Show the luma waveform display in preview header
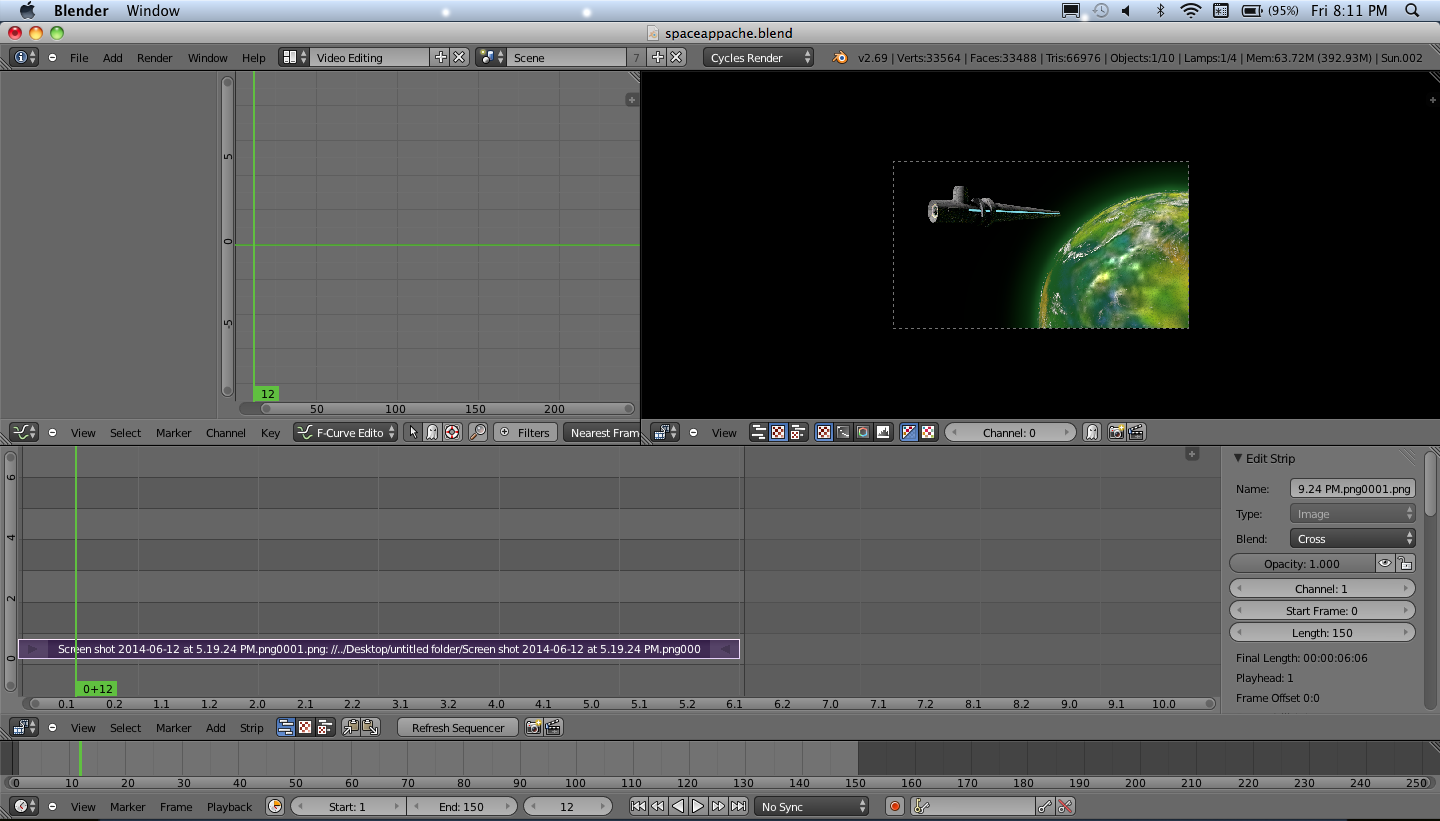This screenshot has height=821, width=1440. pos(843,433)
